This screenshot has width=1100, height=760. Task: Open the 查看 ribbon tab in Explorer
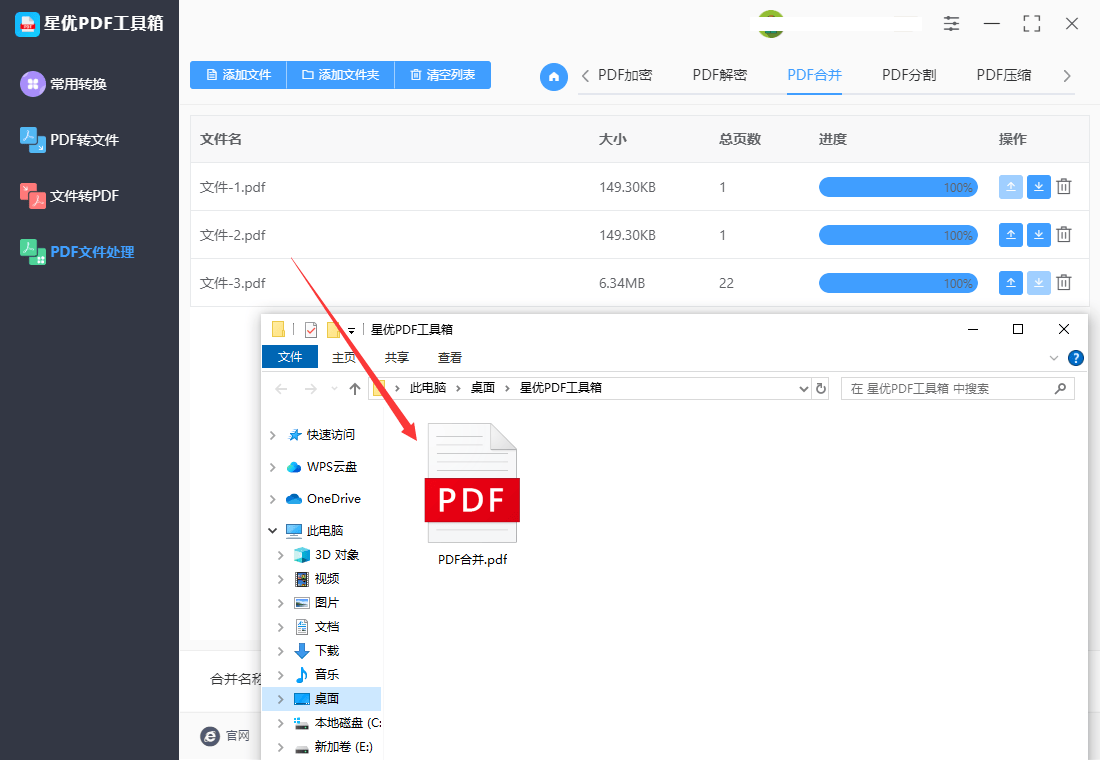[450, 358]
